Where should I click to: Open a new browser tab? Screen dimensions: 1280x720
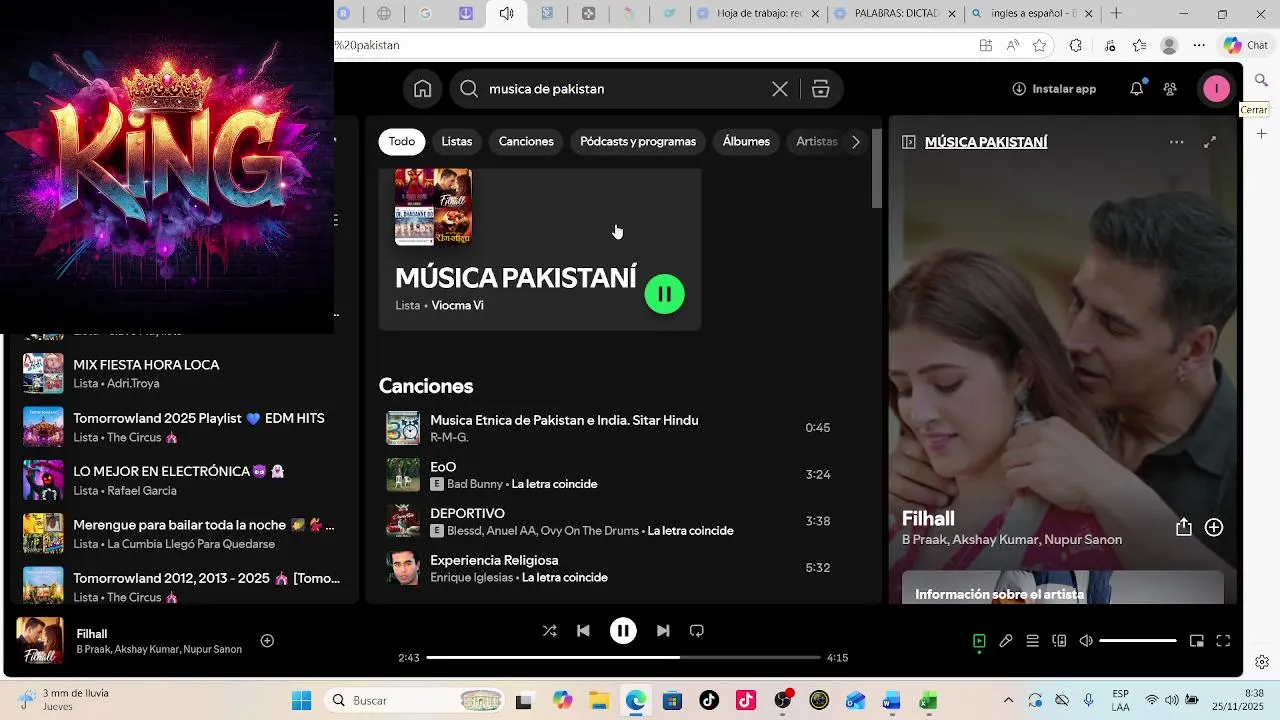coord(1116,14)
